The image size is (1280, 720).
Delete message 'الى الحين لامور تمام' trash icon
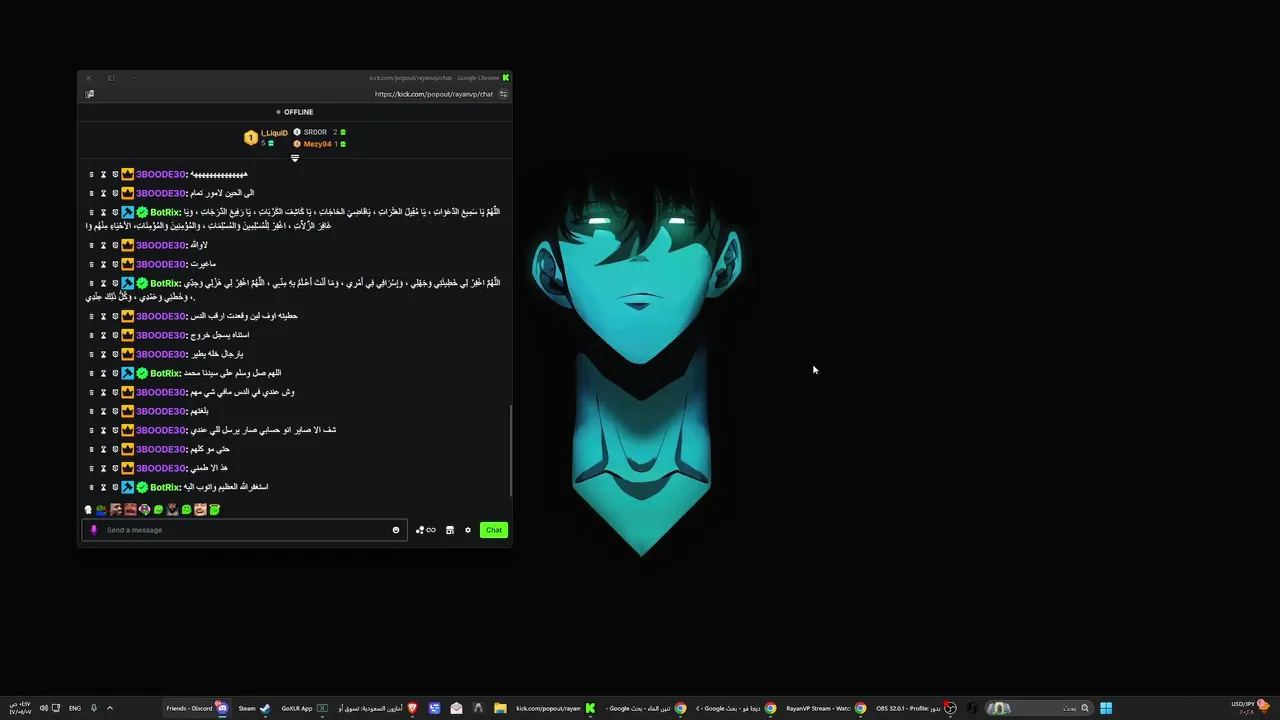coord(91,193)
